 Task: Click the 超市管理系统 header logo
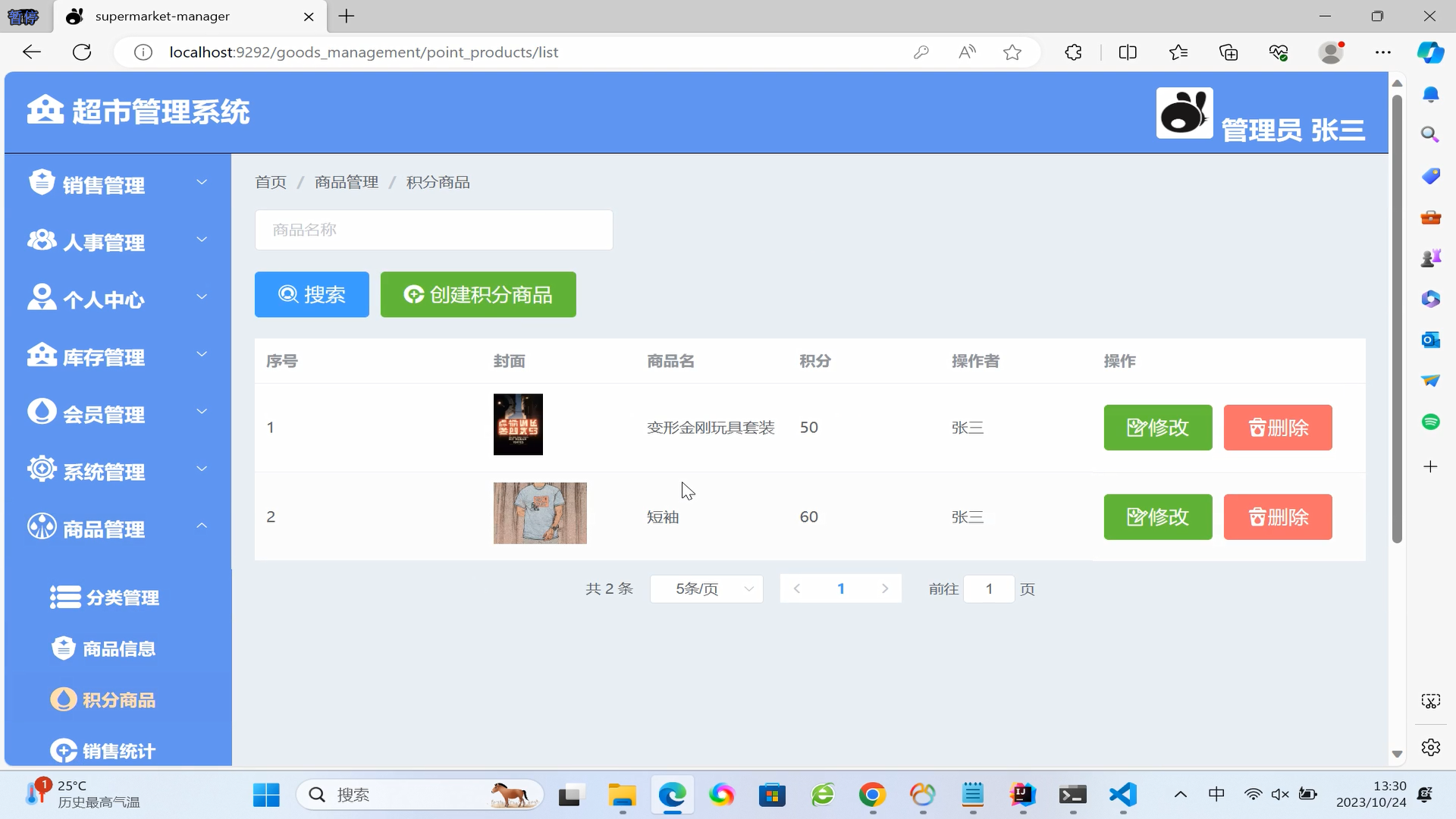[x=44, y=110]
